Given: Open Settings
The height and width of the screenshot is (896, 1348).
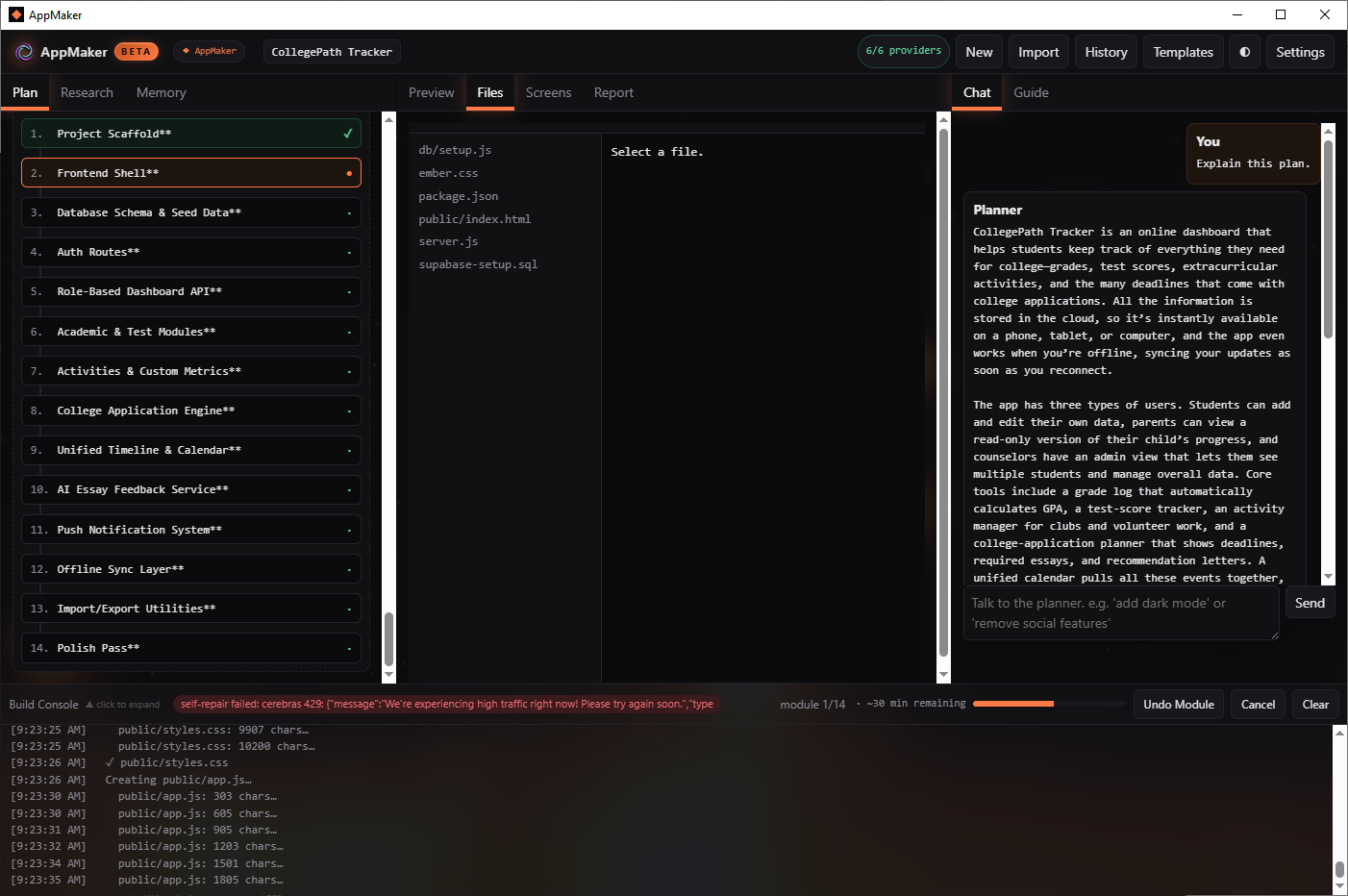Looking at the screenshot, I should tap(1300, 52).
